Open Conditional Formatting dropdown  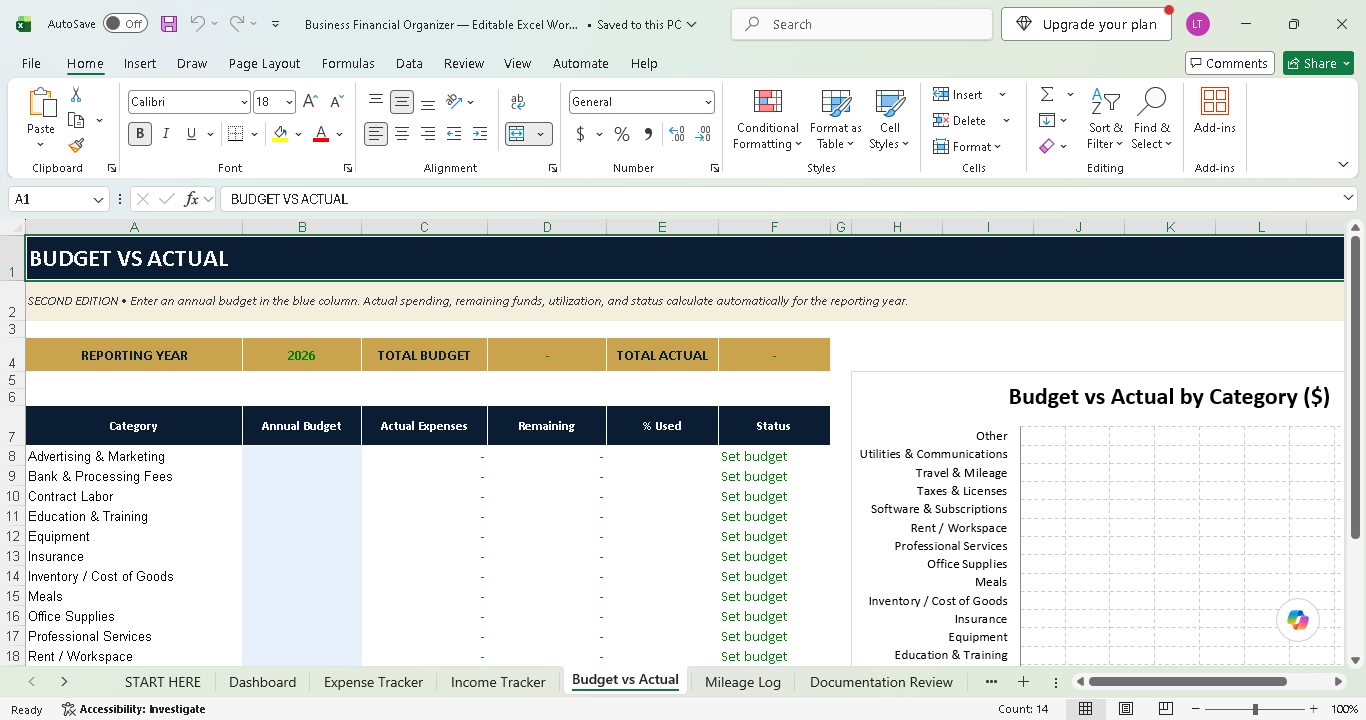pyautogui.click(x=767, y=119)
